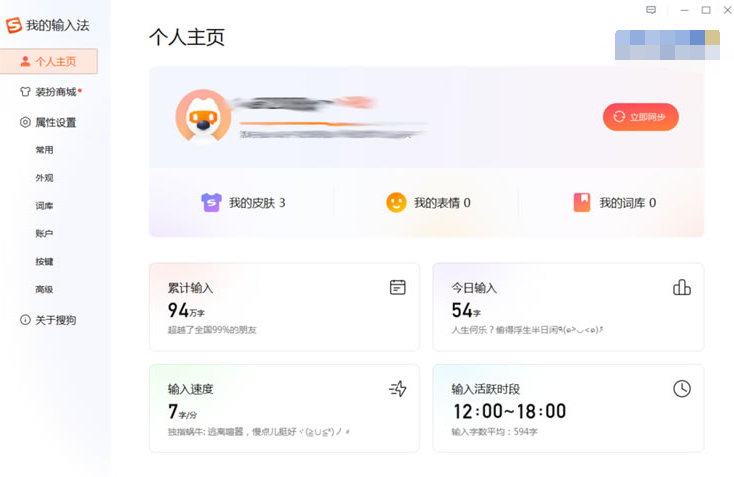The width and height of the screenshot is (734, 477).
Task: Click the 今日输入 card title
Action: point(474,288)
